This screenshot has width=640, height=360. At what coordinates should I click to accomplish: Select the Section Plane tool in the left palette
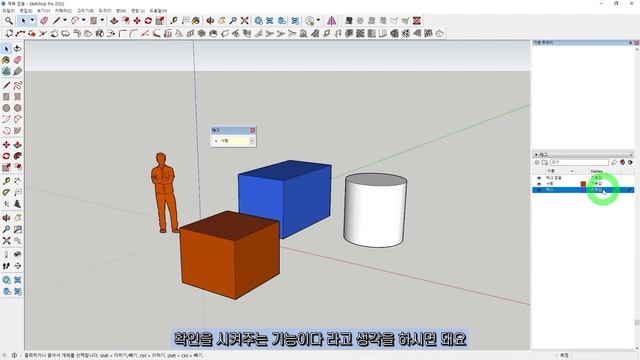(18, 266)
